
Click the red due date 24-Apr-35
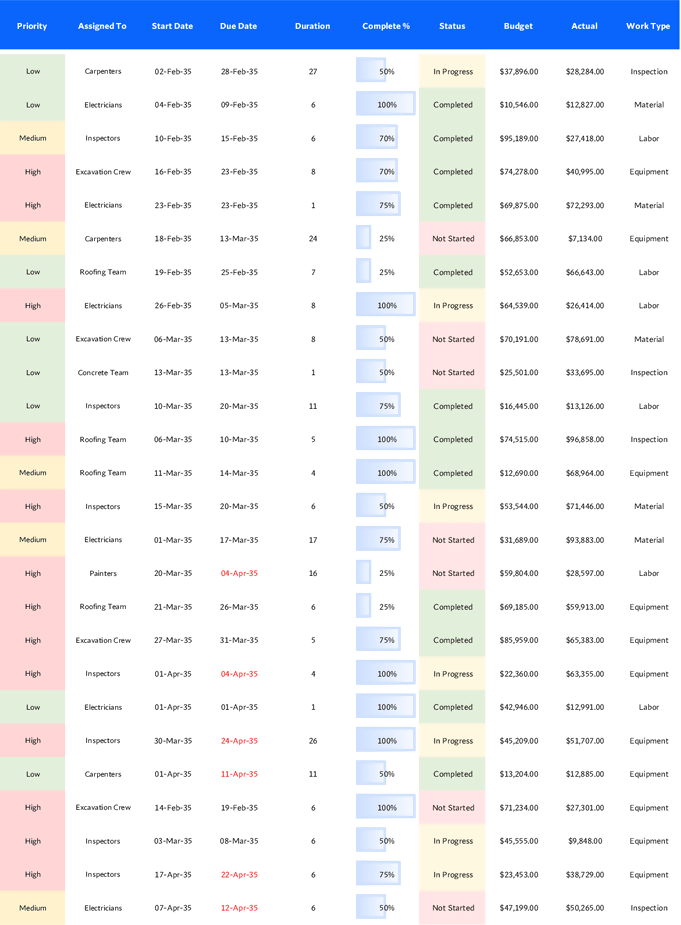pos(239,741)
